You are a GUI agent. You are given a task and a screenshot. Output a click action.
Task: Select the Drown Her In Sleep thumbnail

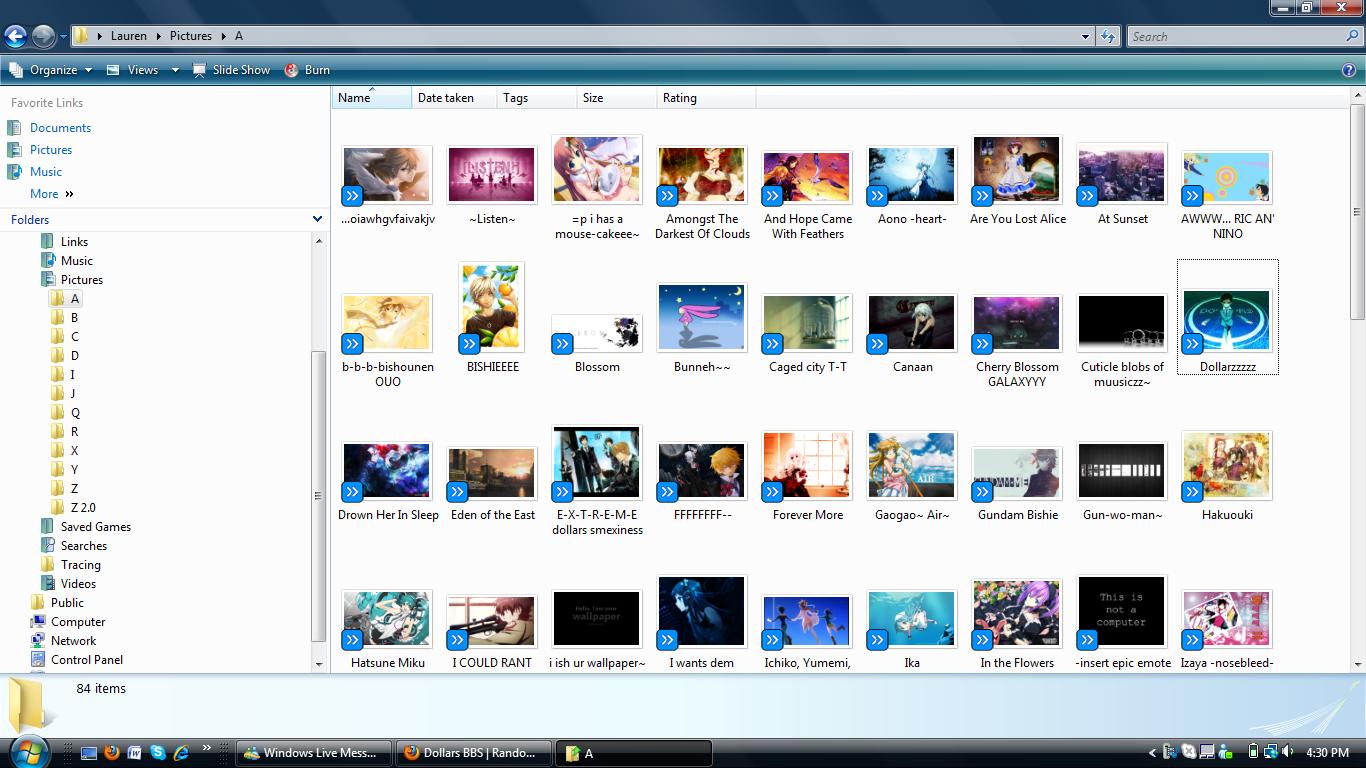387,471
